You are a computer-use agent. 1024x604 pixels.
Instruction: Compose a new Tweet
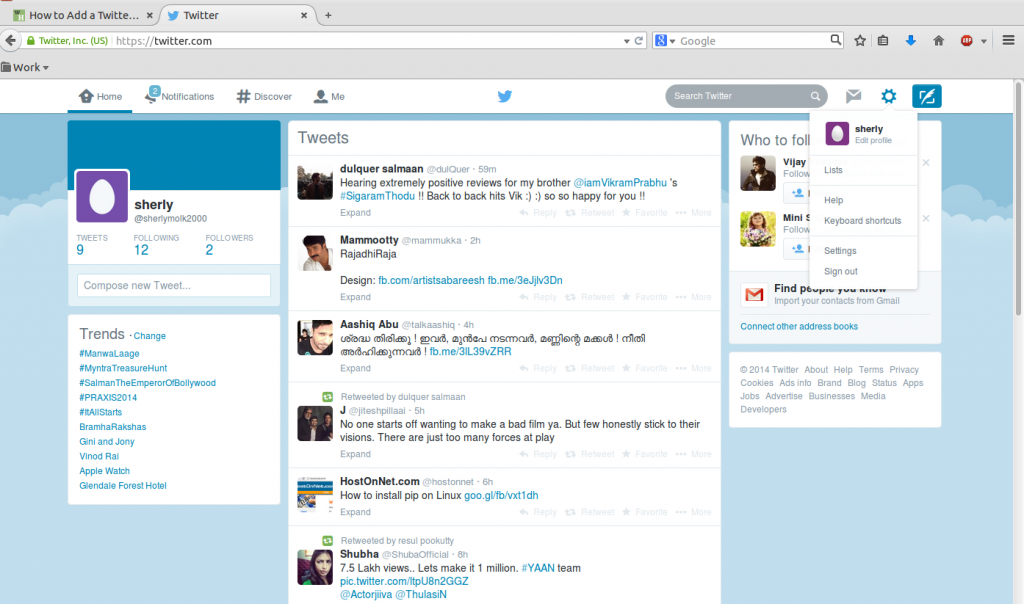pos(926,96)
